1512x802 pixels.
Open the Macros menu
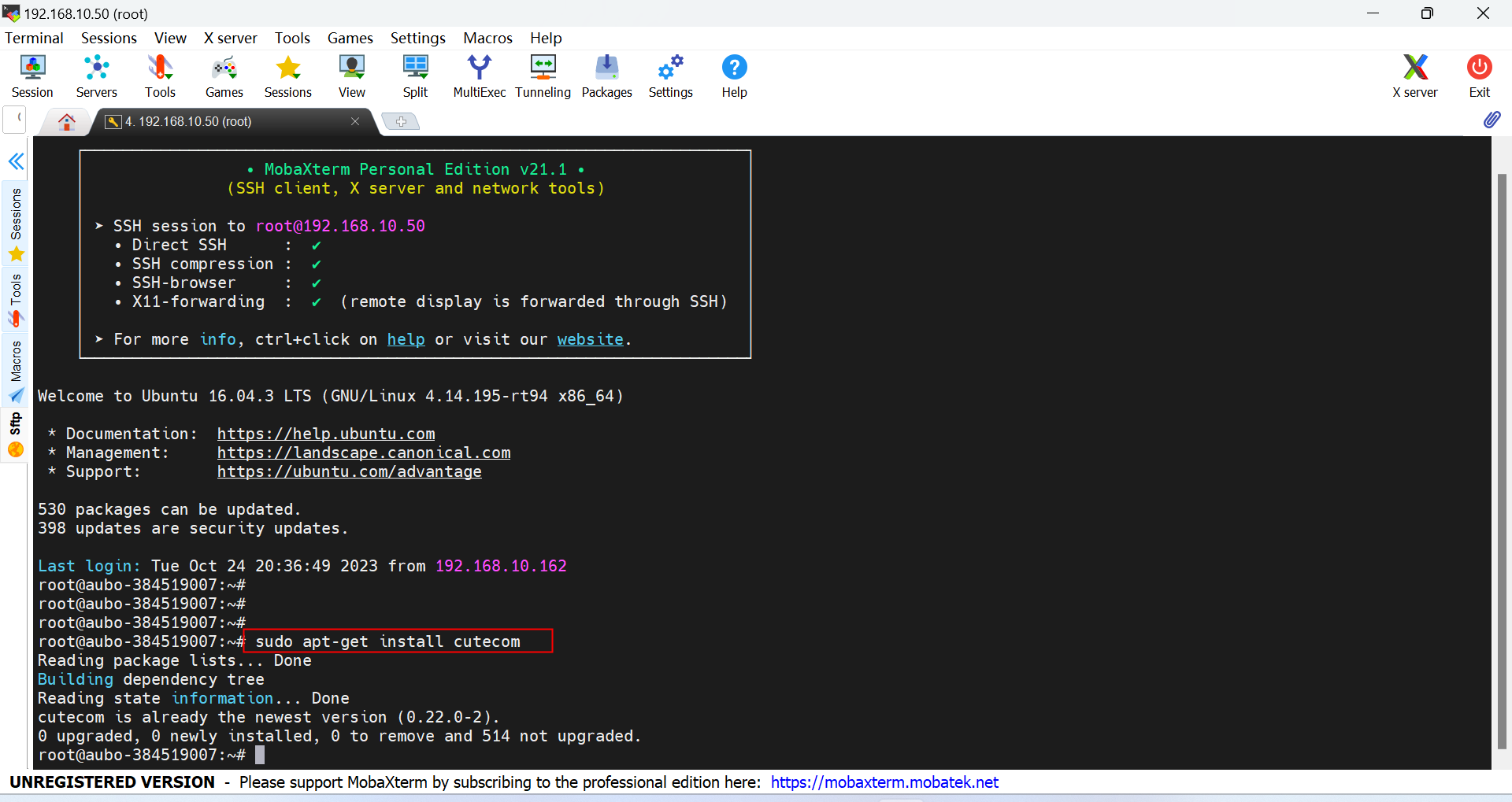[x=487, y=38]
